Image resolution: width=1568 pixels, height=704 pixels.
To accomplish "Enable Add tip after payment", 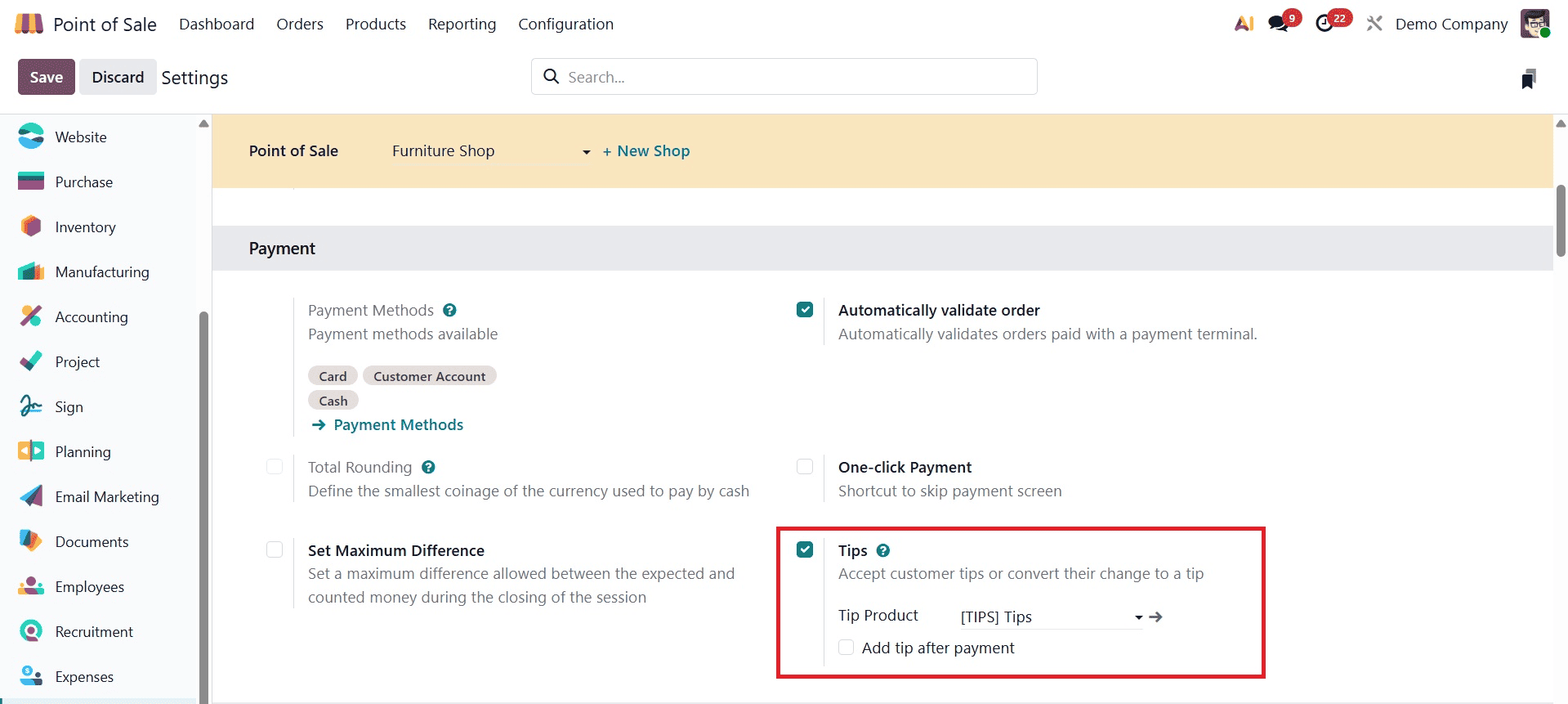I will 847,648.
